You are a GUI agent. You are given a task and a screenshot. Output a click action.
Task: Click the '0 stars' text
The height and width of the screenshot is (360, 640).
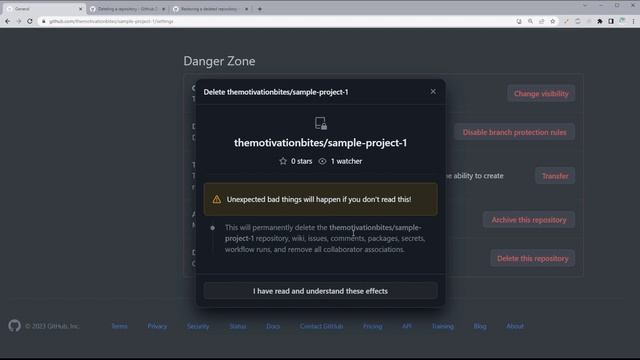click(302, 161)
